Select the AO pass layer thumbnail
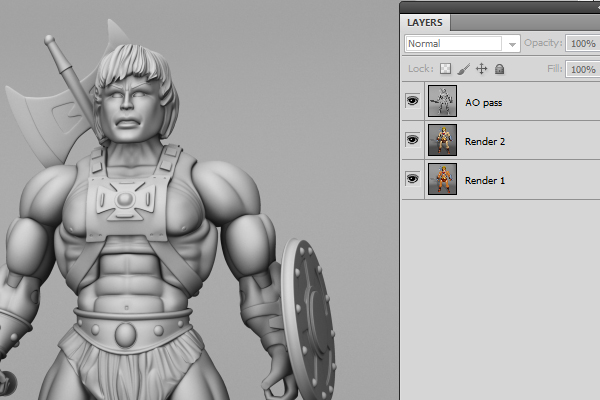 tap(442, 102)
